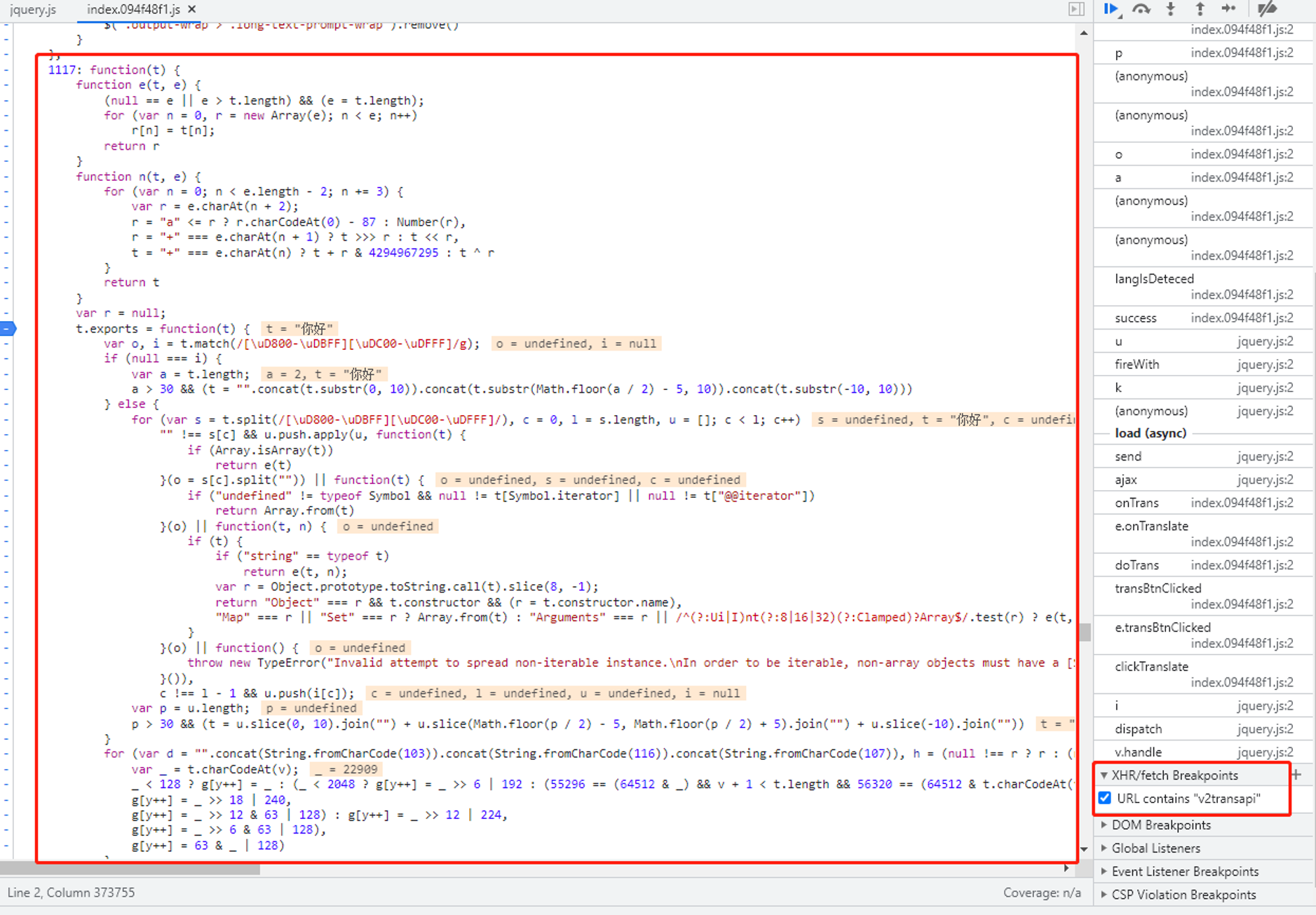Image resolution: width=1316 pixels, height=915 pixels.
Task: Select the doTrans call stack frame
Action: (x=1204, y=565)
